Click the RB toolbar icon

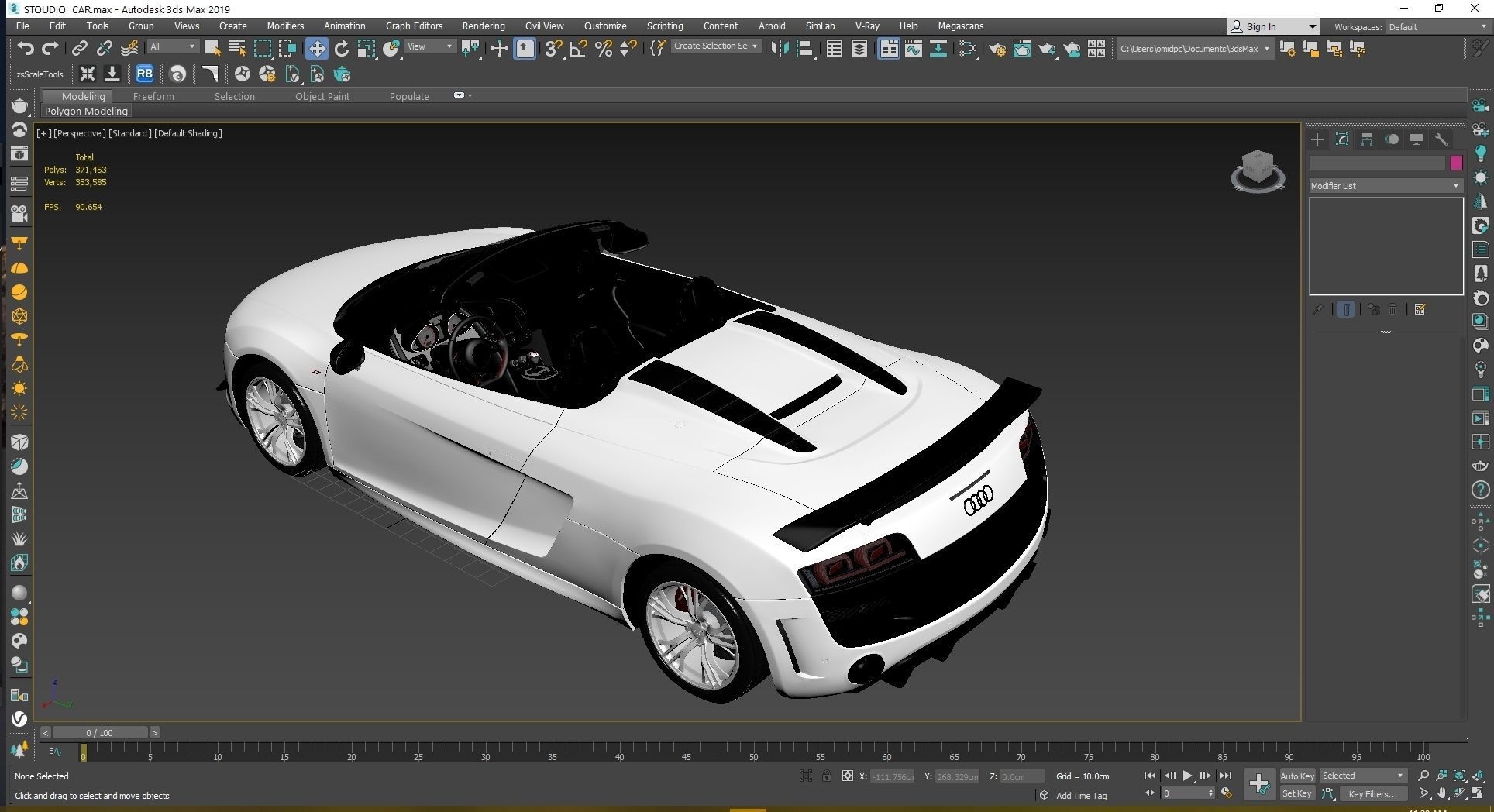tap(144, 74)
